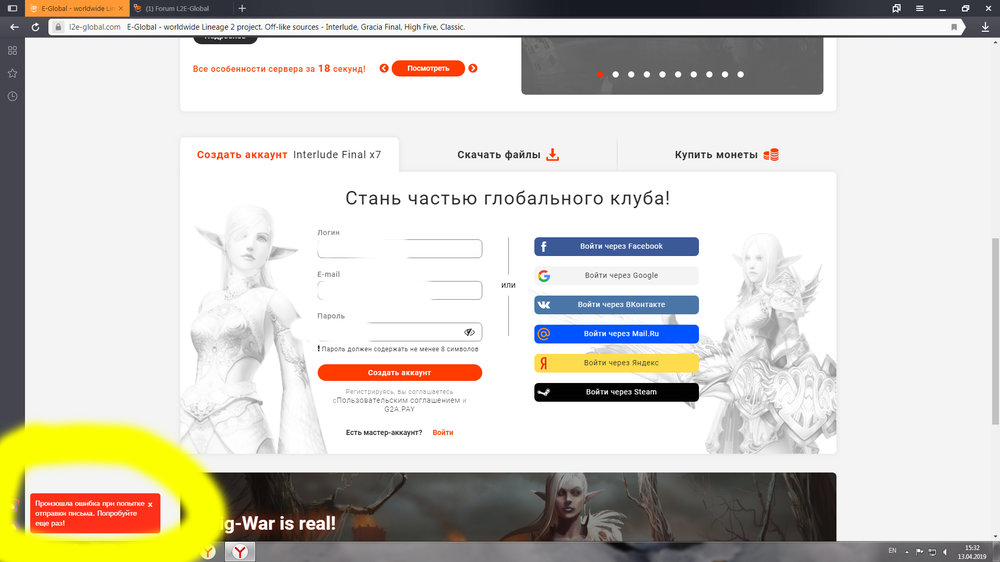
Task: Go to previous feature with left arrow
Action: pyautogui.click(x=384, y=69)
